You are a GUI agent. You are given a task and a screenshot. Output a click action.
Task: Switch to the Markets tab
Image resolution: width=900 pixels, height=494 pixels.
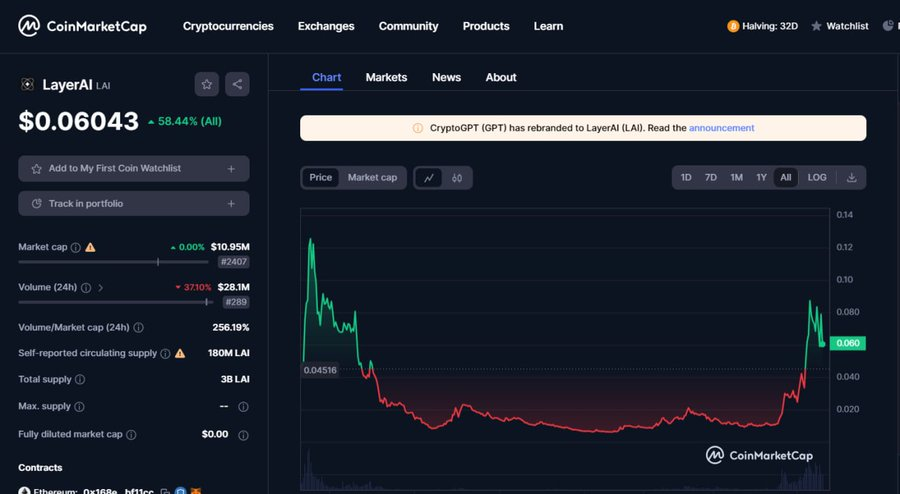(386, 77)
